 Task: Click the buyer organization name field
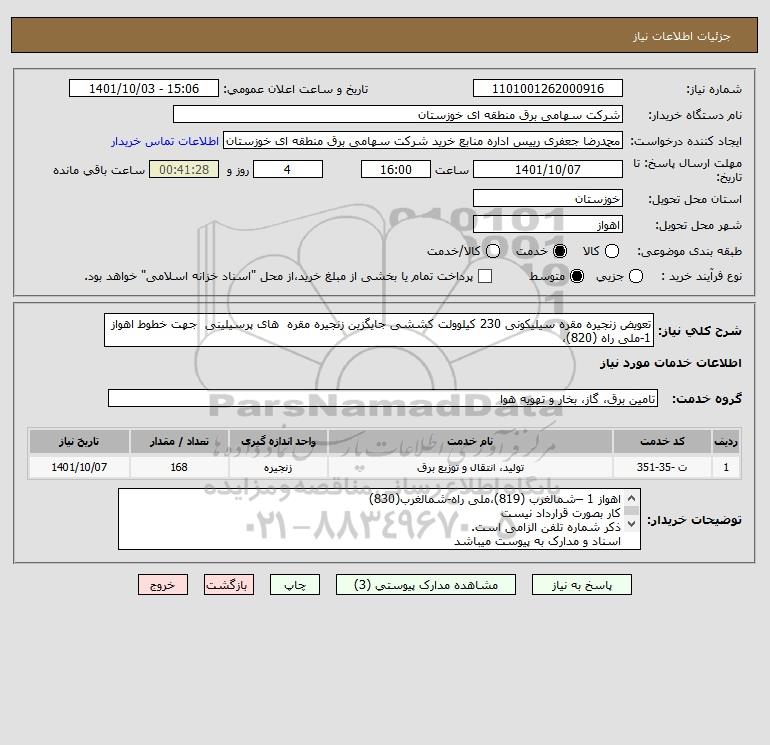point(398,115)
